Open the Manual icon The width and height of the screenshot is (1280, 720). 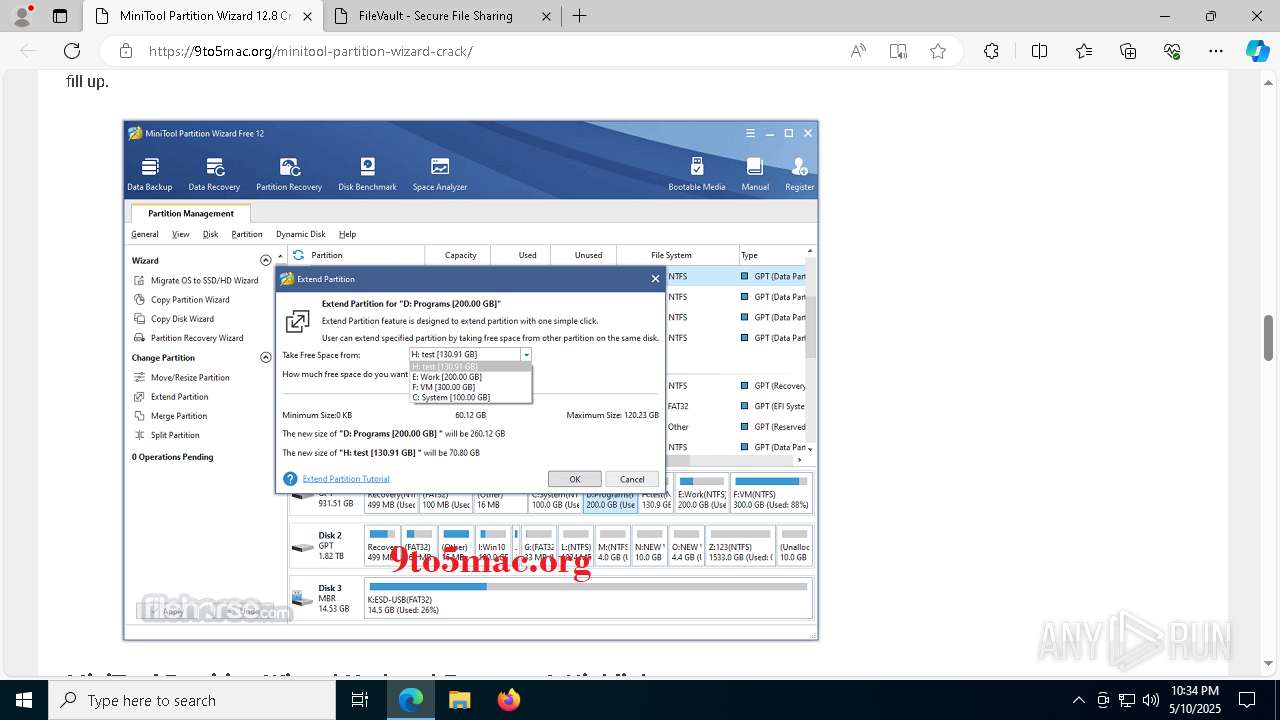(x=755, y=174)
